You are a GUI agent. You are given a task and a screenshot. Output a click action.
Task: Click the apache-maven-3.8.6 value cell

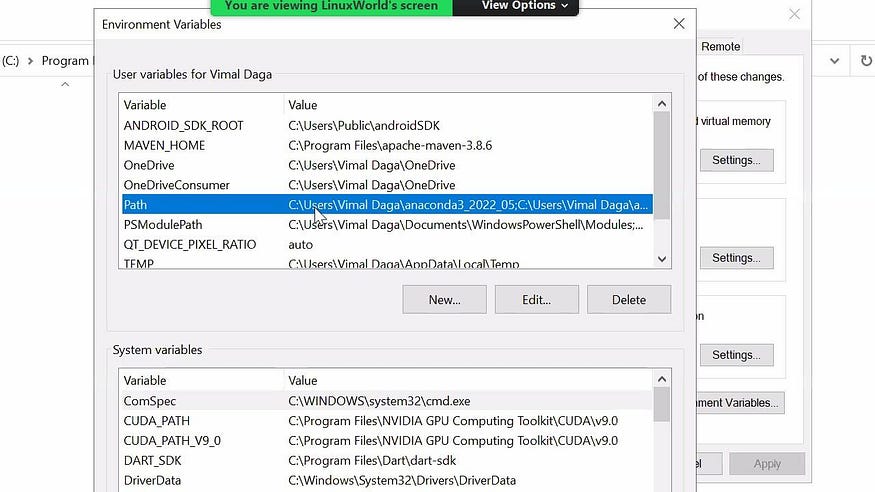click(390, 146)
